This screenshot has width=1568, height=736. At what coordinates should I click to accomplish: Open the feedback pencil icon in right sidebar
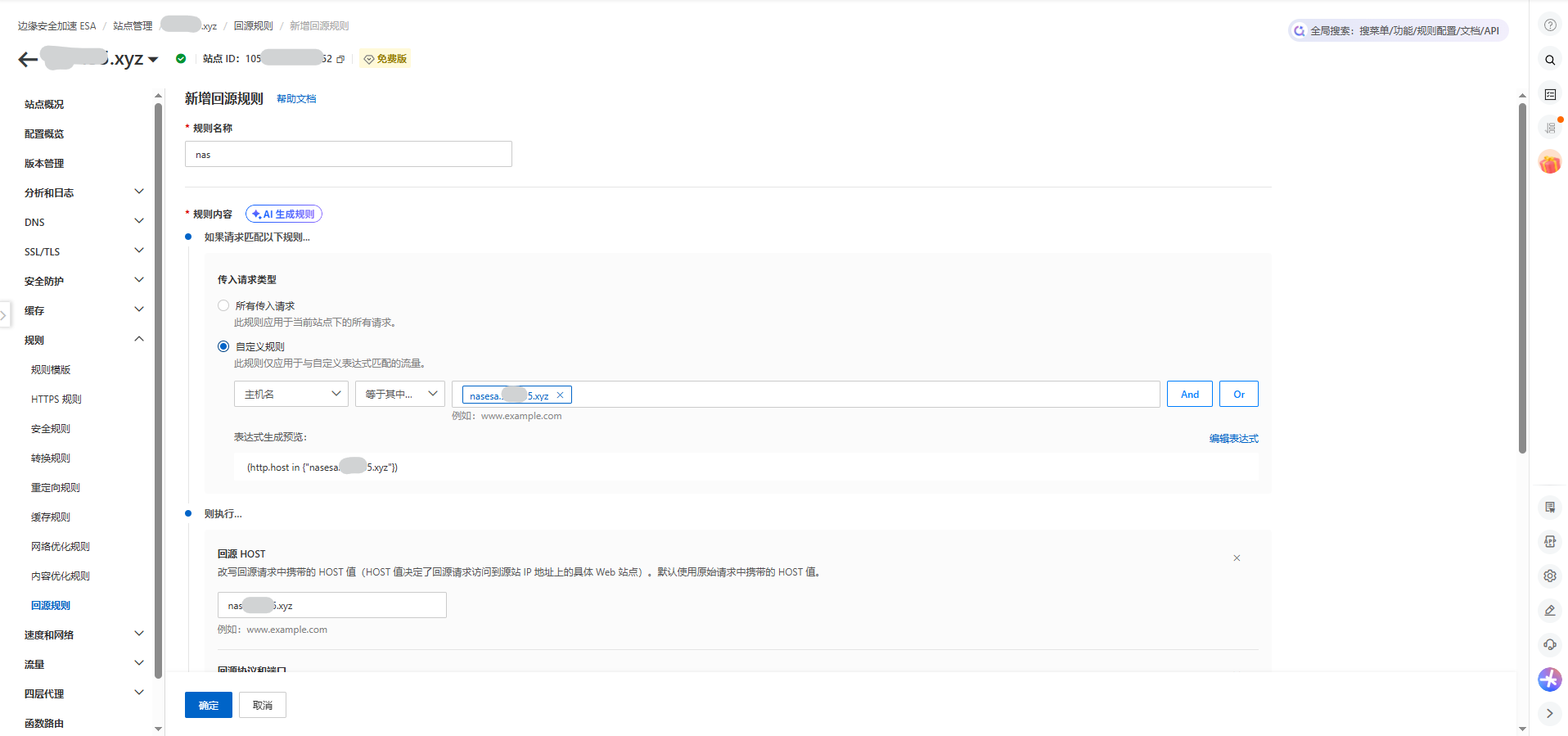point(1550,610)
